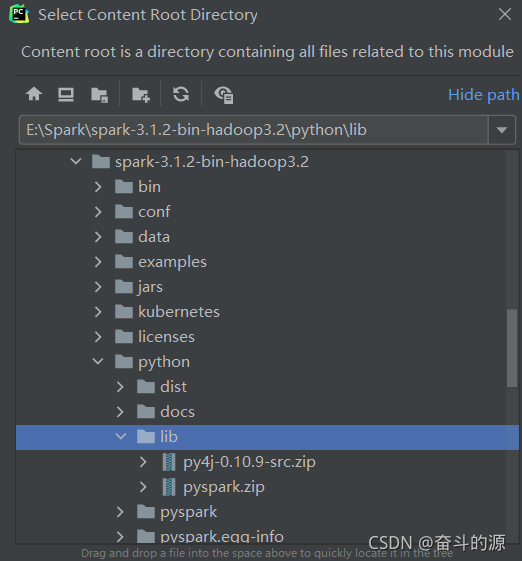Close the Select Content Root Directory dialog
The width and height of the screenshot is (522, 561).
click(505, 14)
